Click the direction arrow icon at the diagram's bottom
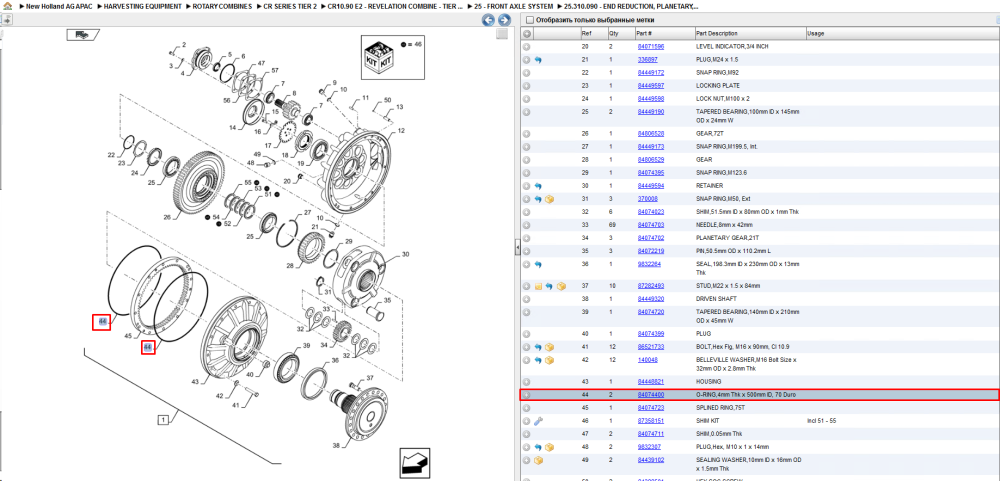This screenshot has height=481, width=1000. tap(416, 462)
